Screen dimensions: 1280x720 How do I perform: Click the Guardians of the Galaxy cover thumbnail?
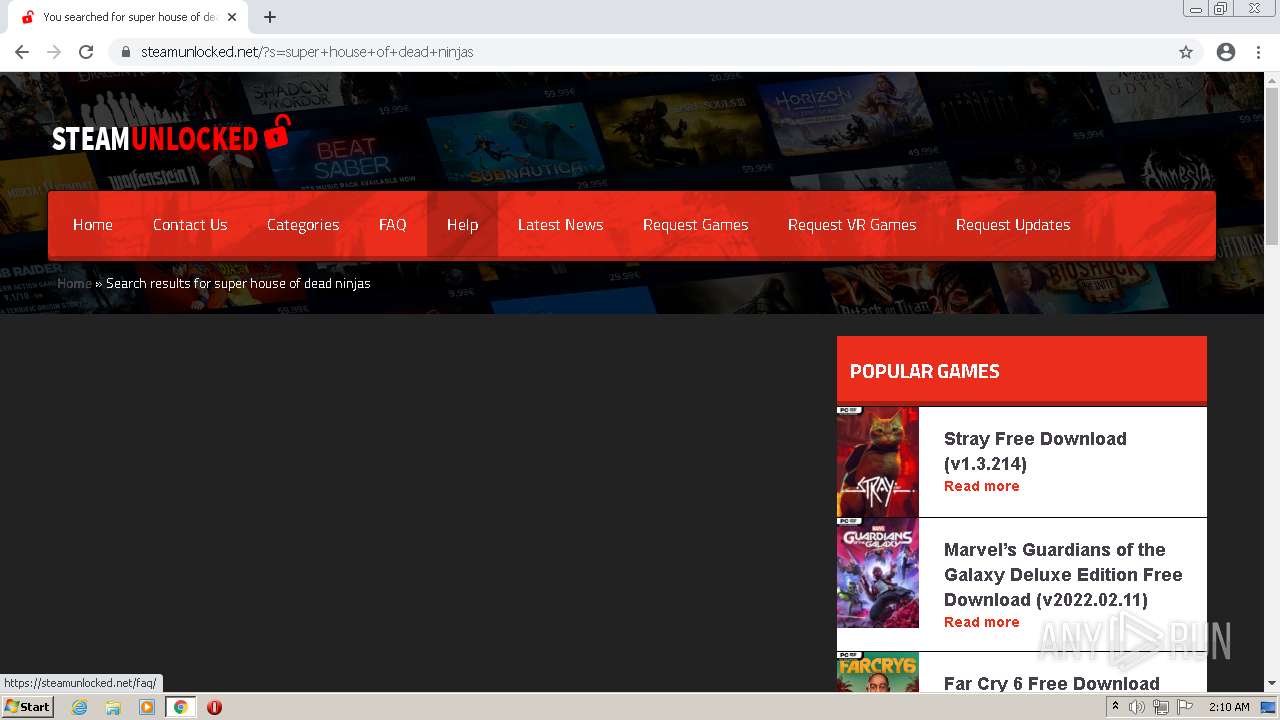[x=877, y=573]
